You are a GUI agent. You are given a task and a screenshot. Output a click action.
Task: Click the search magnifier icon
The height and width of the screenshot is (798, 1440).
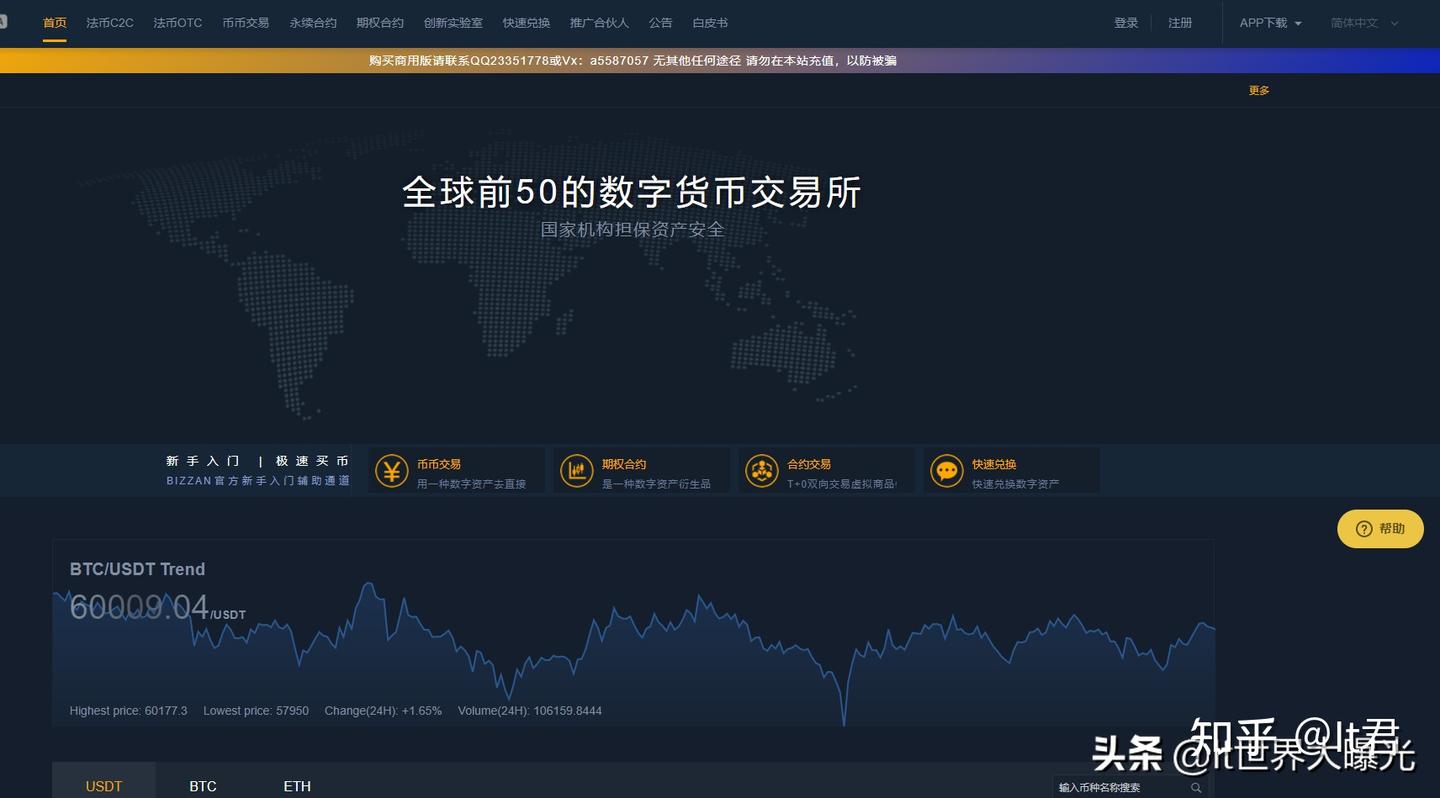coord(1196,788)
